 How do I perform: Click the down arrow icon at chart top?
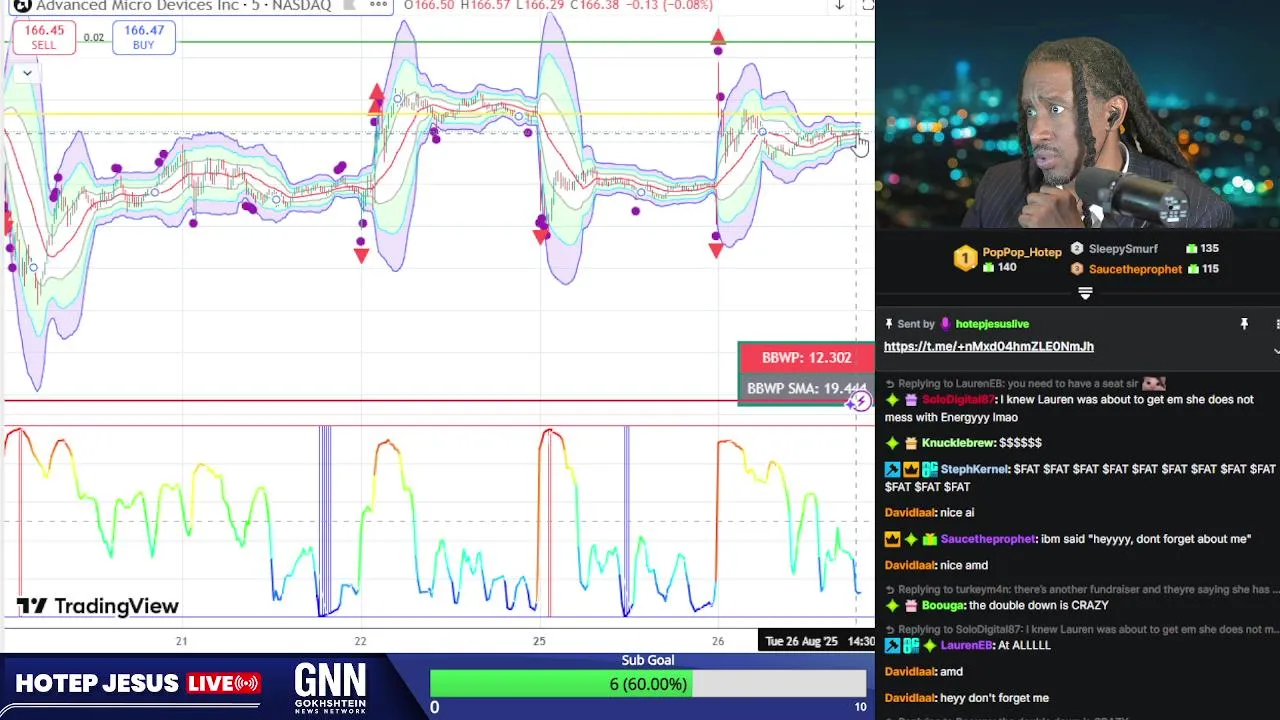point(839,5)
